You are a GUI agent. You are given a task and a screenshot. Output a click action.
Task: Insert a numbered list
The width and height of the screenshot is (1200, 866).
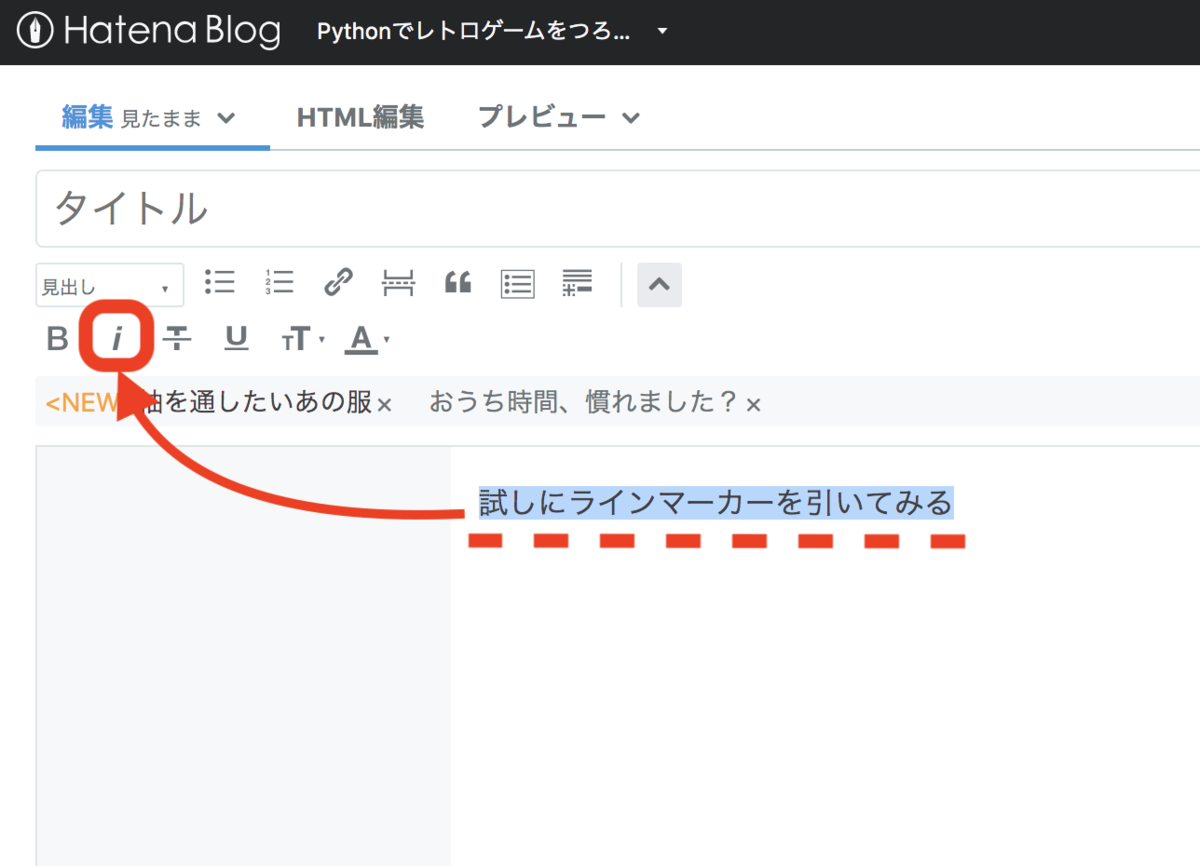click(x=279, y=283)
